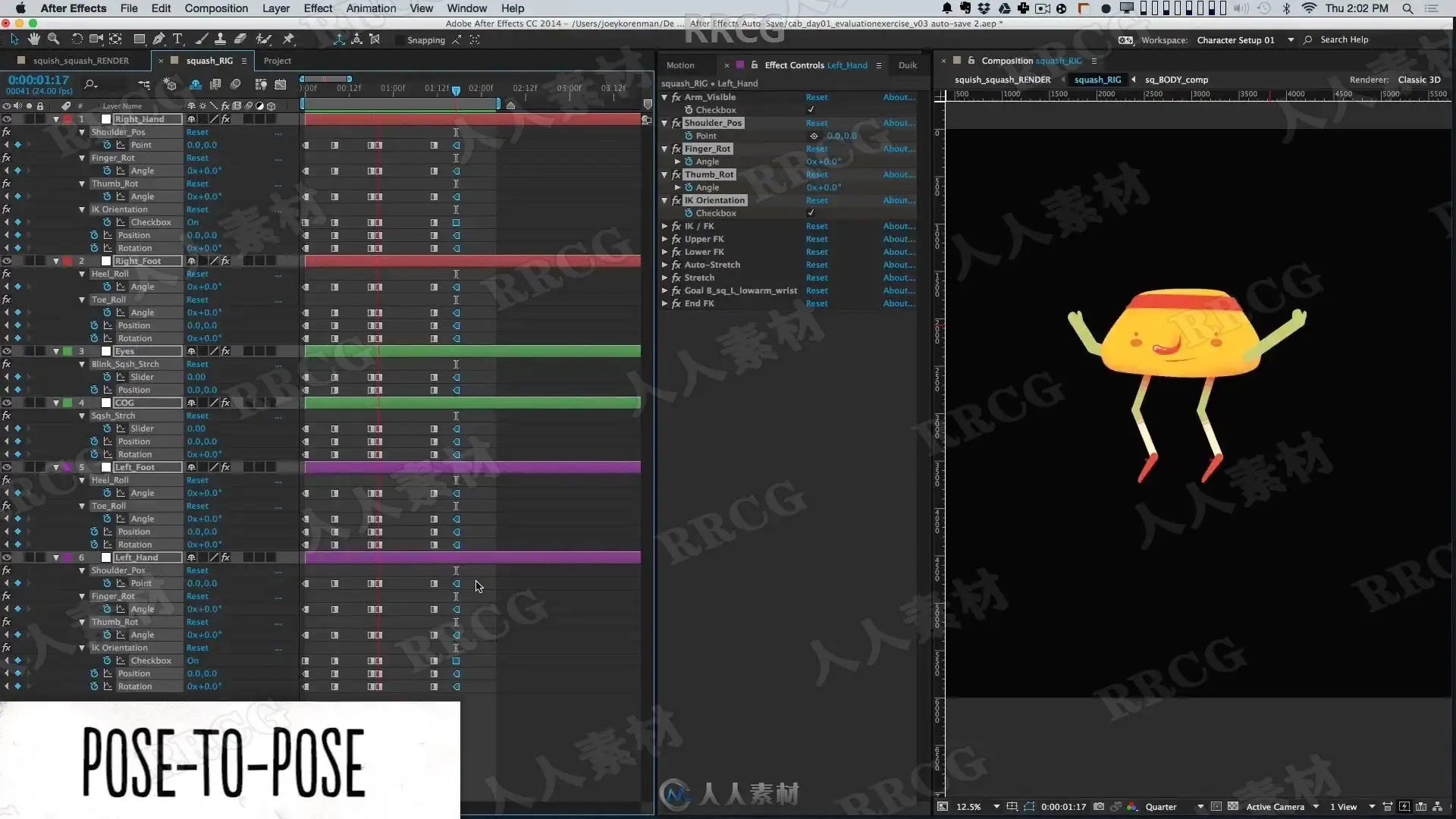Viewport: 1456px width, 819px height.
Task: Select the Type tool
Action: pos(177,39)
